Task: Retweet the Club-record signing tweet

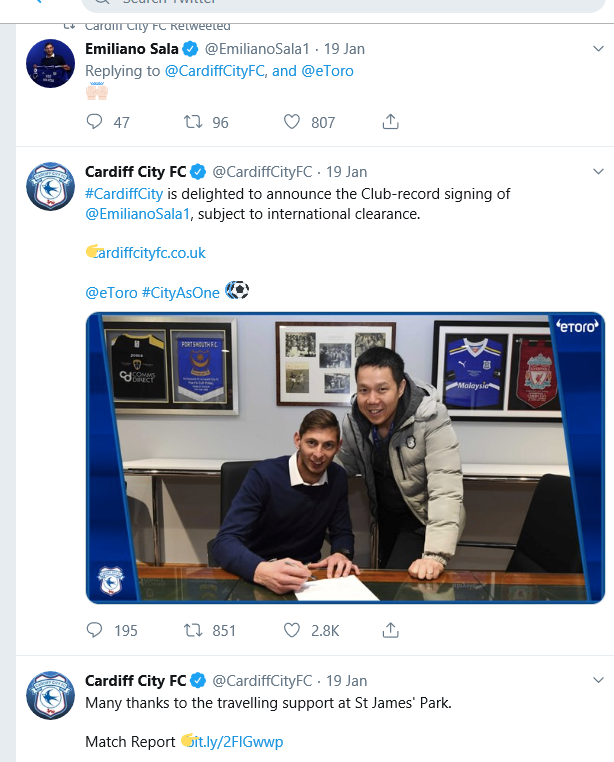Action: click(x=193, y=630)
